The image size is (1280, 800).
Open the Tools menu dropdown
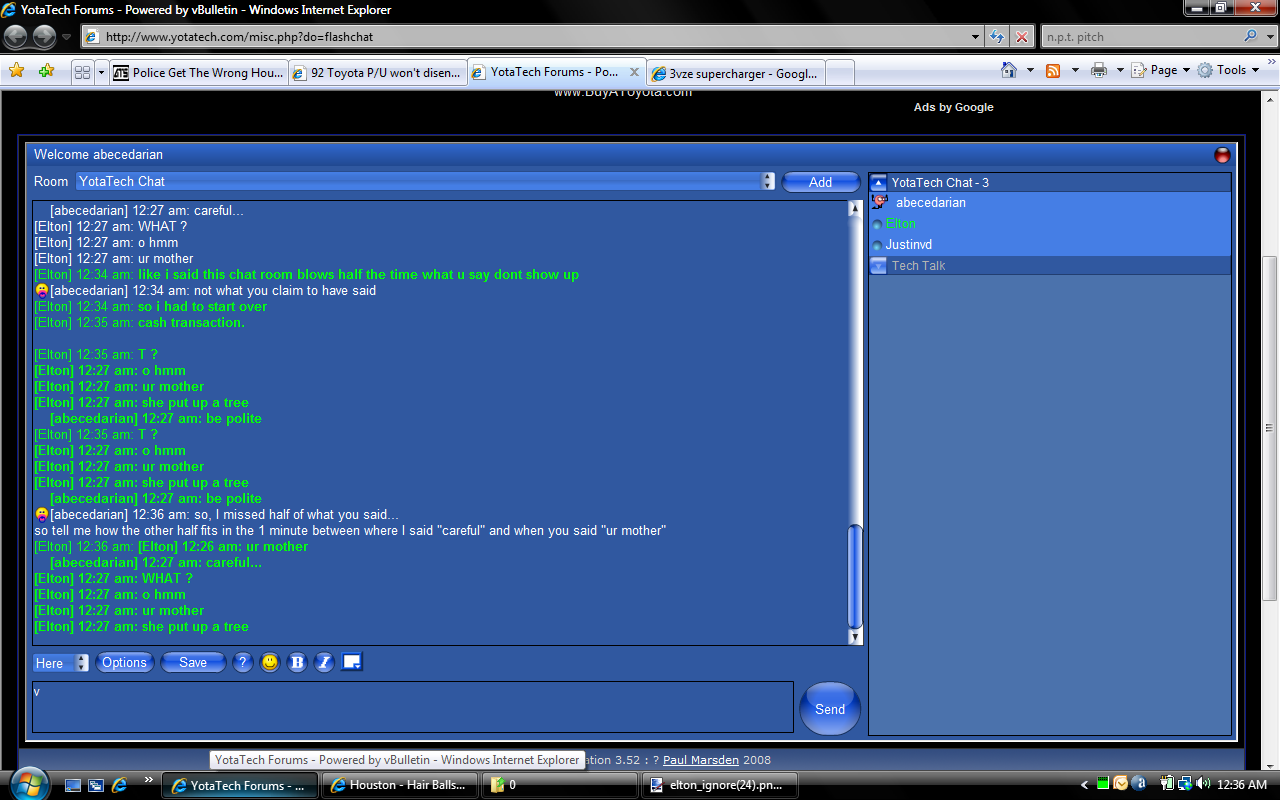click(x=1227, y=70)
